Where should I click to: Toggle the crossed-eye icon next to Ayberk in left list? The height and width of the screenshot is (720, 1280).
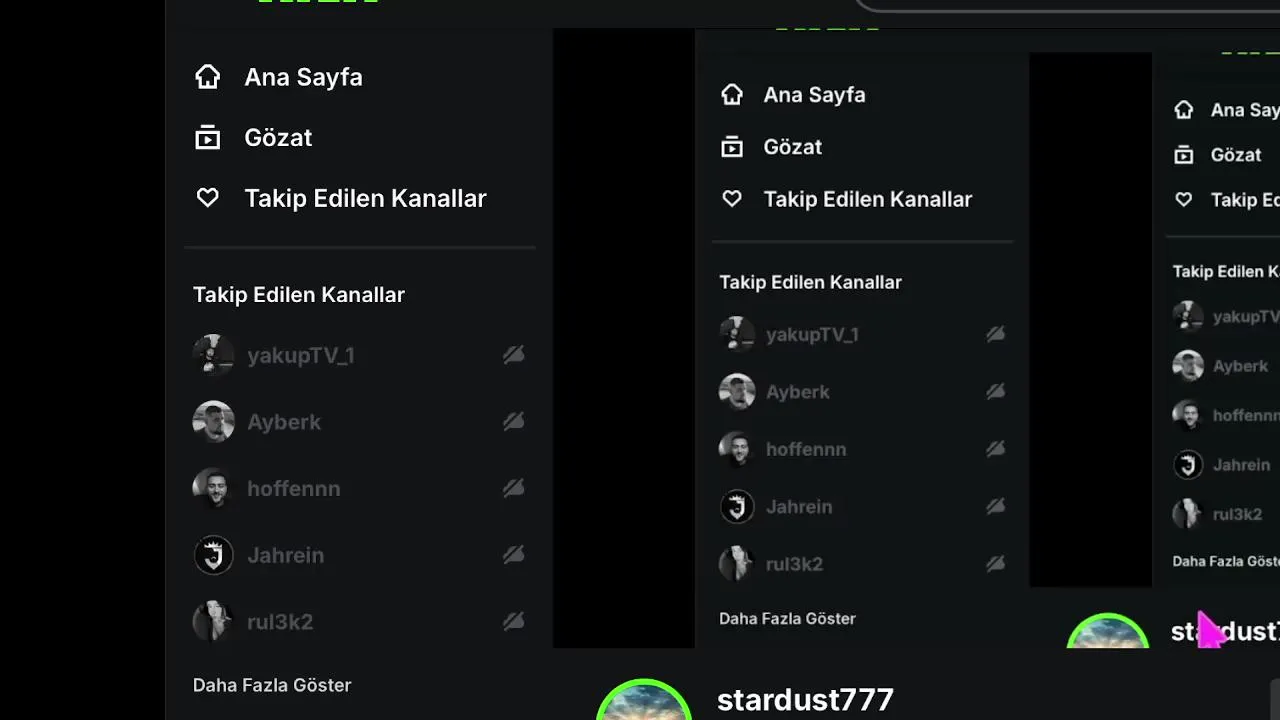pos(513,422)
